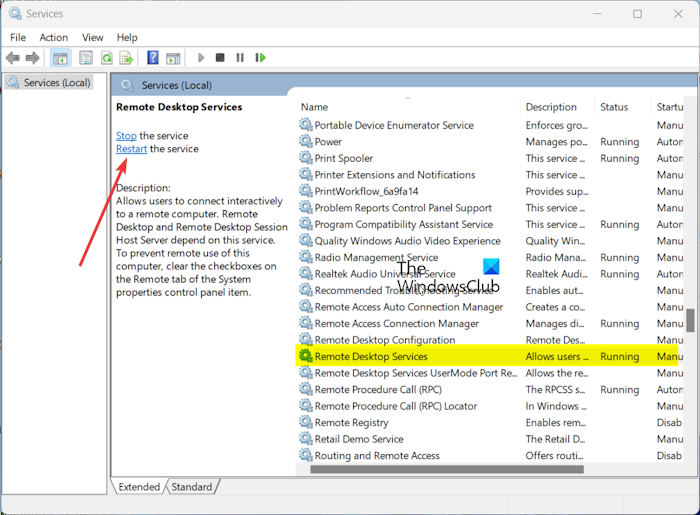The height and width of the screenshot is (515, 700).
Task: Click the Back arrow toolbar icon
Action: (12, 58)
